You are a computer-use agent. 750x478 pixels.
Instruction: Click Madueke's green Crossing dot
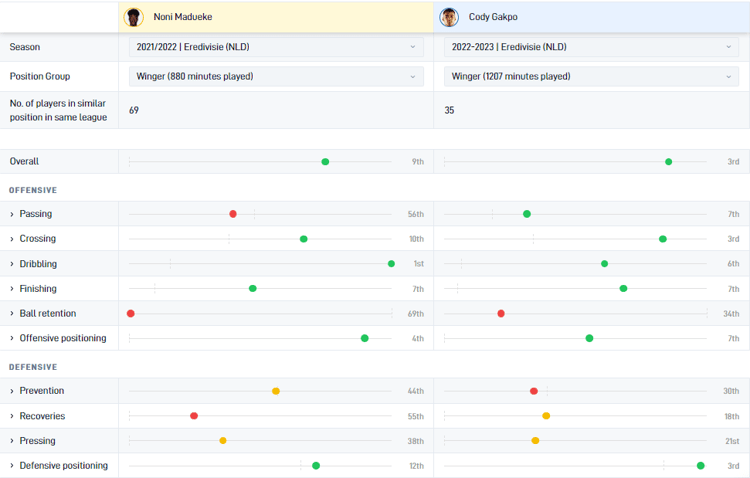(304, 239)
